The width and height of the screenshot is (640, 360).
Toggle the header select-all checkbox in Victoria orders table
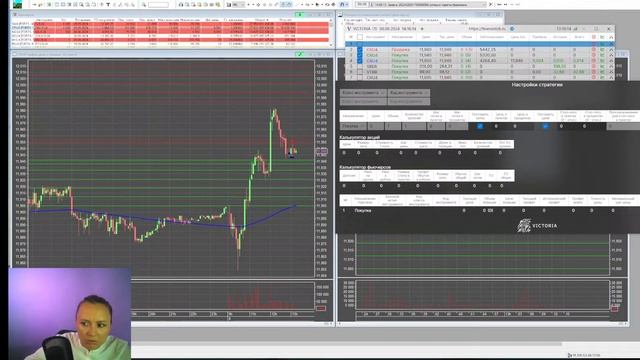360,37
